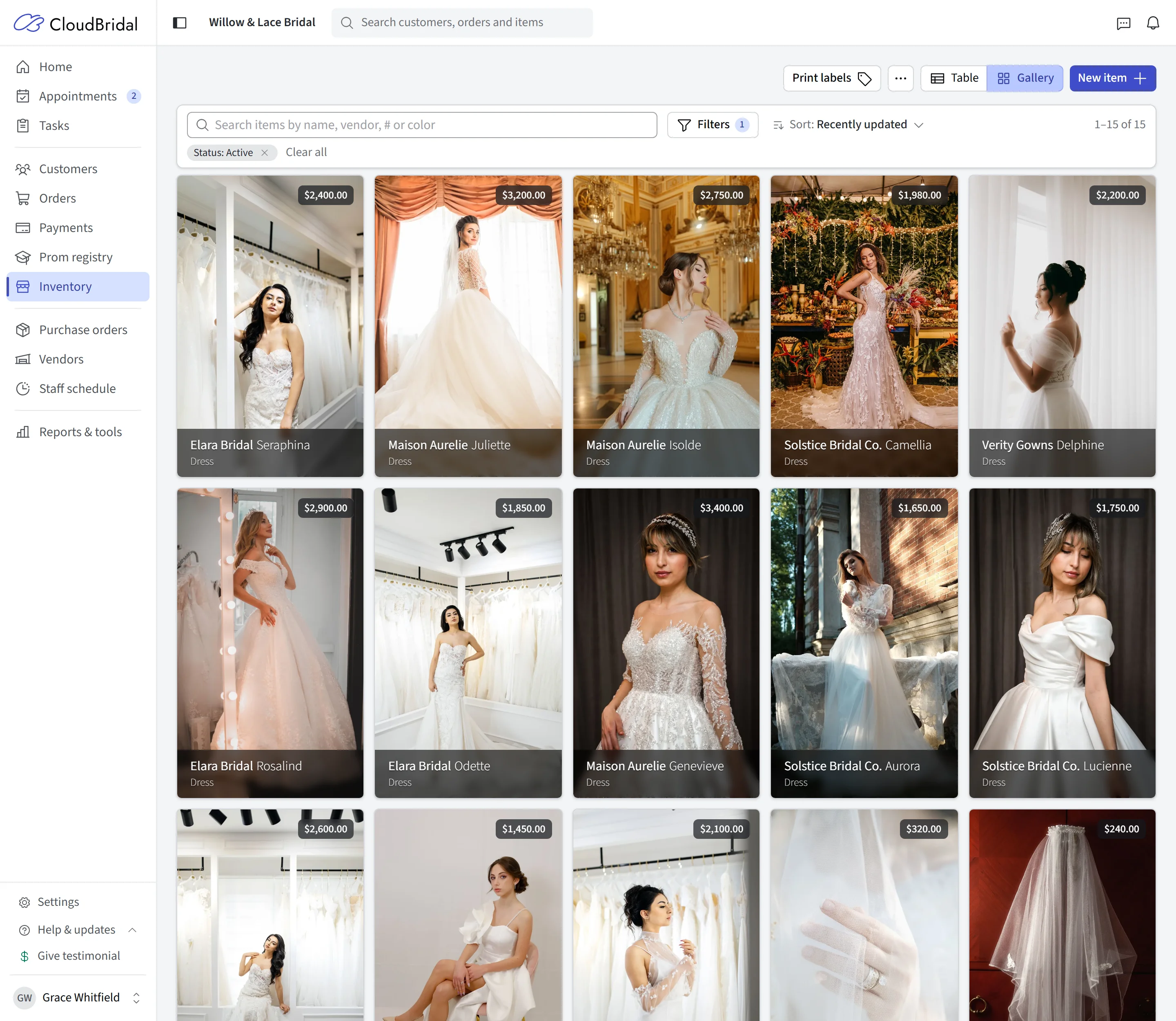Open Appointments in the sidebar
1176x1021 pixels.
(x=78, y=96)
